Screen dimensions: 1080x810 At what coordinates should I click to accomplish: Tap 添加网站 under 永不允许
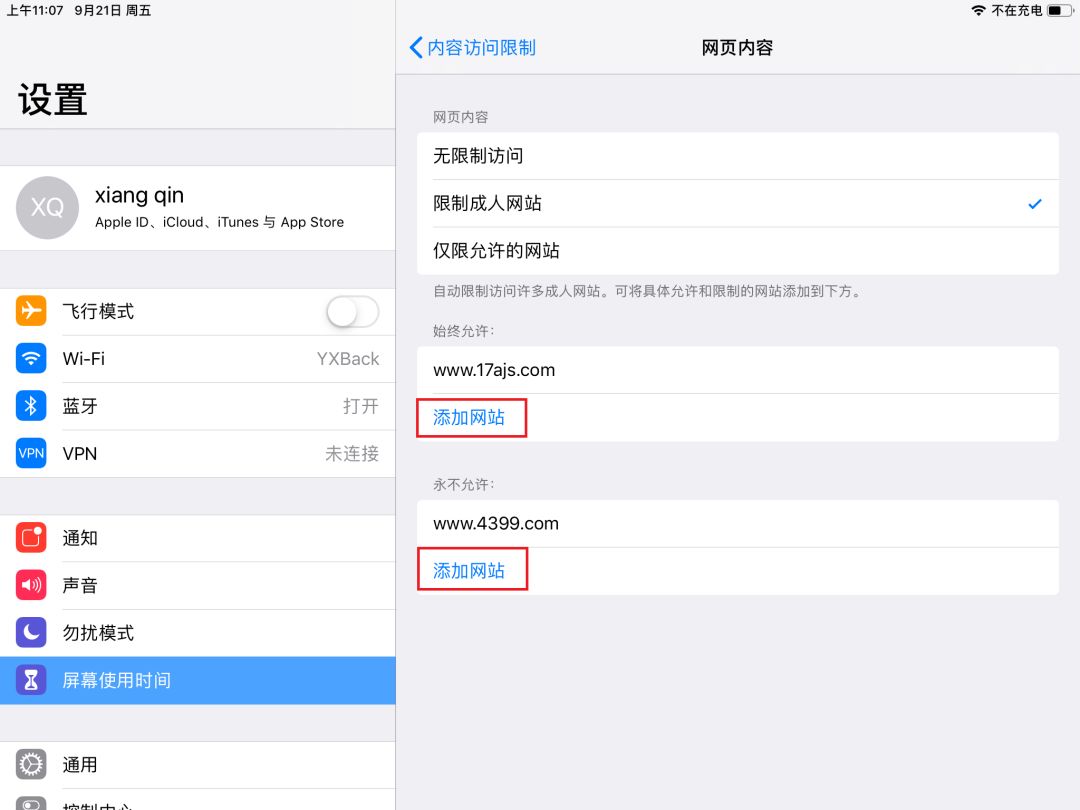click(472, 569)
